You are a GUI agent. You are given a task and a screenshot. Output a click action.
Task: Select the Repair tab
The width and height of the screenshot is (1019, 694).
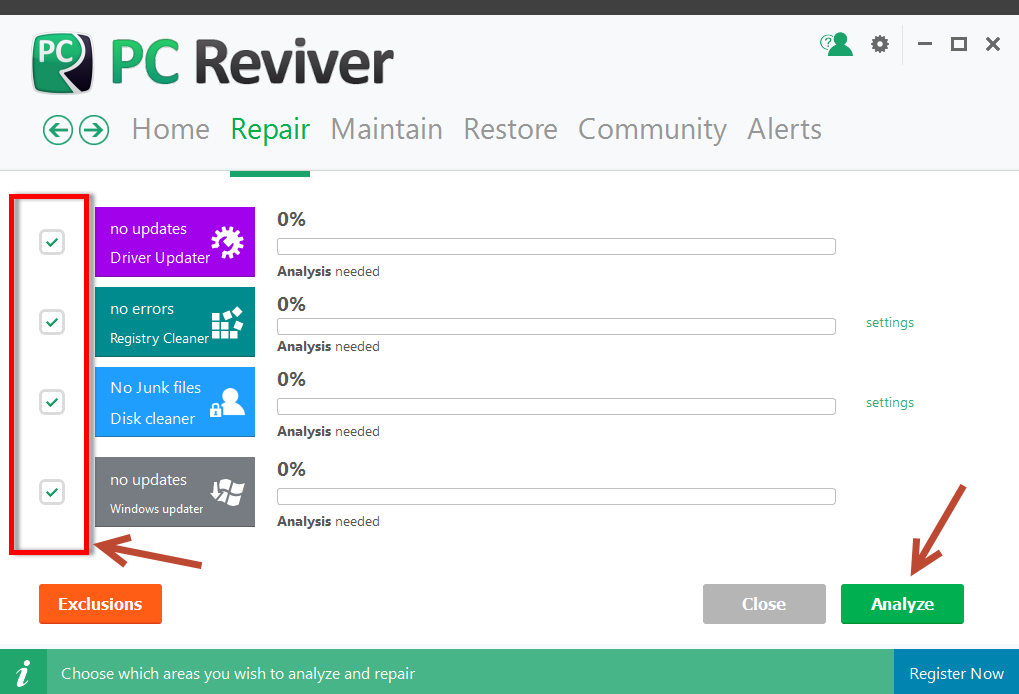click(270, 130)
